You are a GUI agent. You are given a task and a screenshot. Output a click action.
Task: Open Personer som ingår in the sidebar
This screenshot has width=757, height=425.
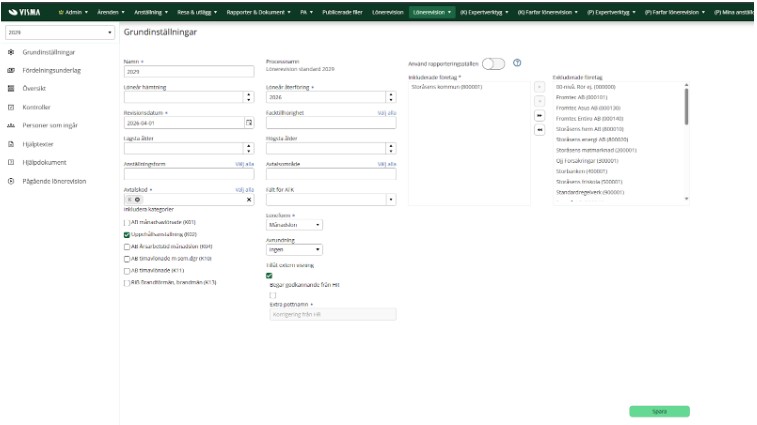tap(49, 125)
